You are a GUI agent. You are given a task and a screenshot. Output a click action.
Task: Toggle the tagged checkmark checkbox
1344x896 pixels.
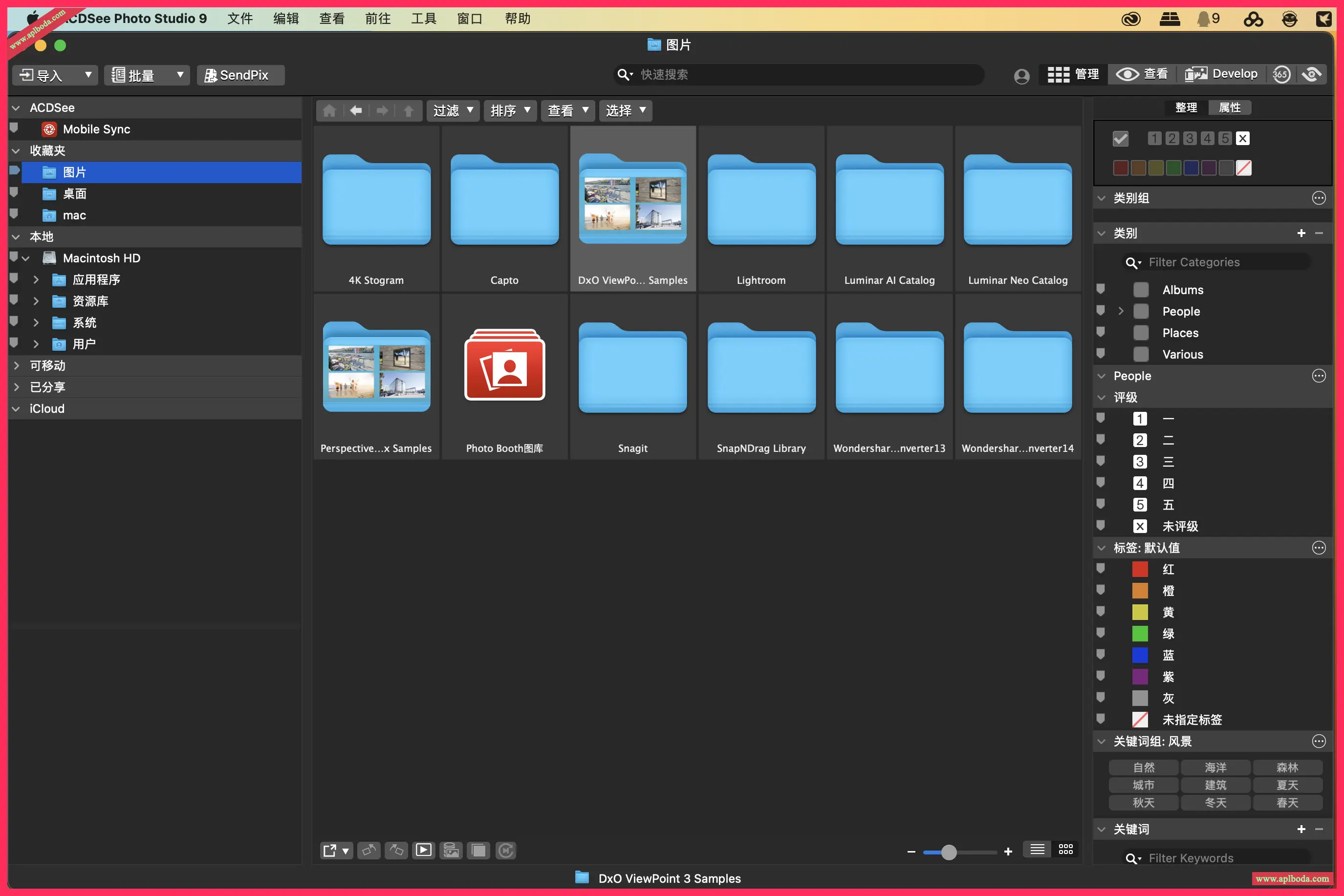(x=1121, y=138)
